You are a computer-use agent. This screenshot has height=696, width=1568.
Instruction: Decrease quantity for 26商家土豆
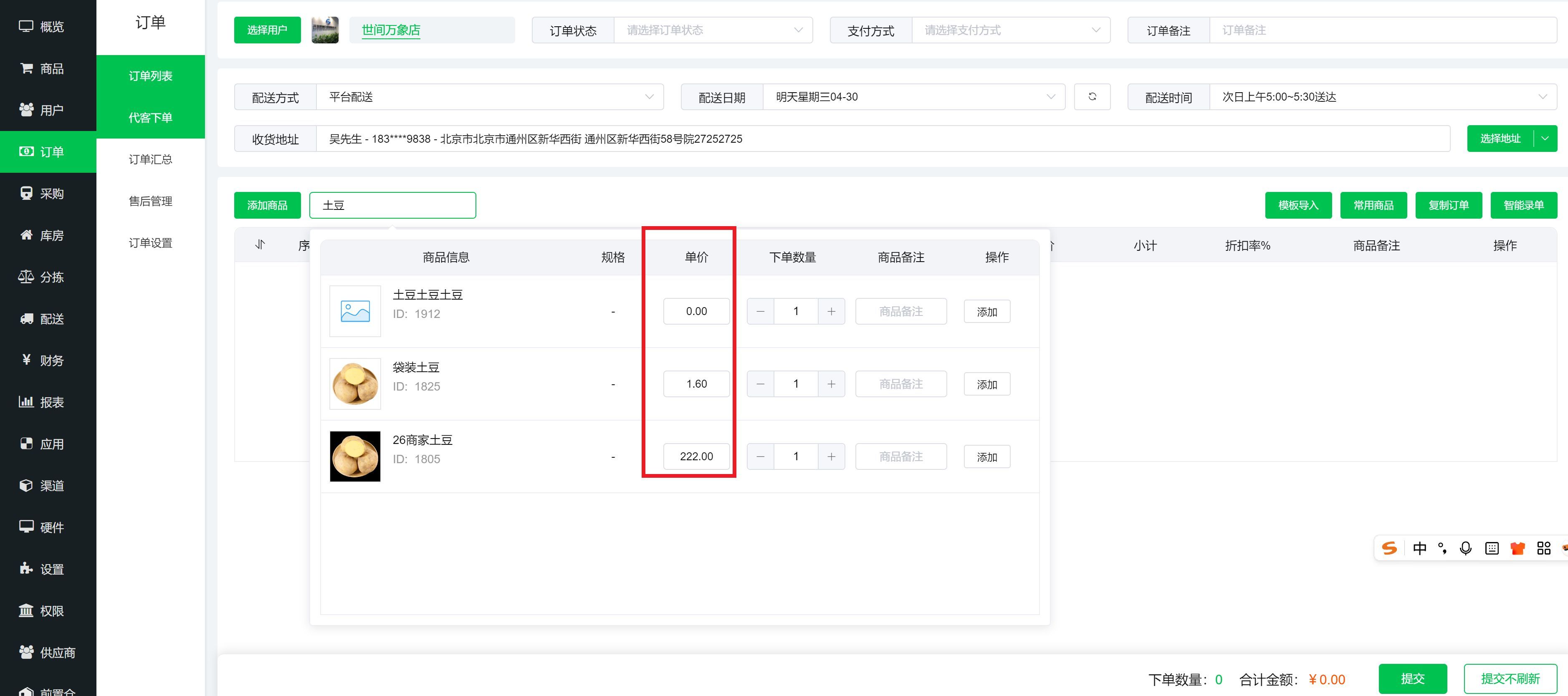(x=760, y=456)
